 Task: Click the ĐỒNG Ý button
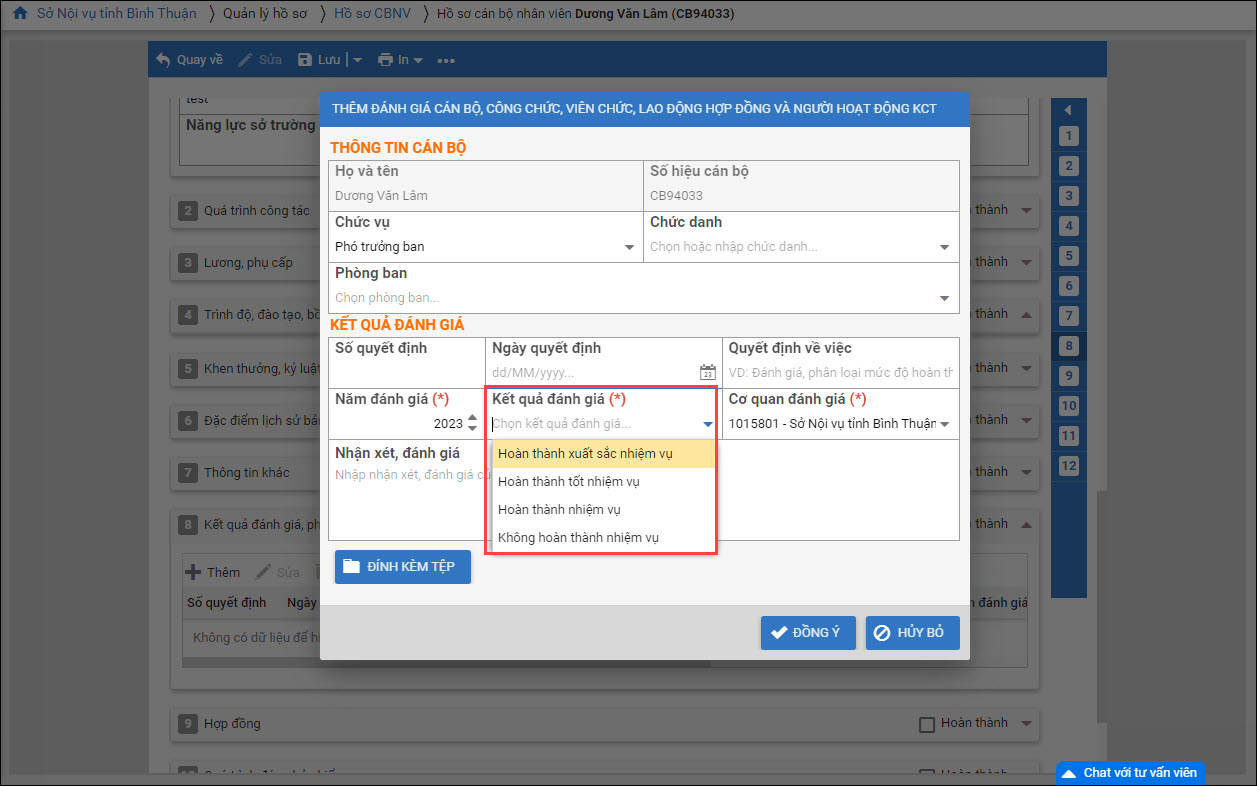coord(807,633)
